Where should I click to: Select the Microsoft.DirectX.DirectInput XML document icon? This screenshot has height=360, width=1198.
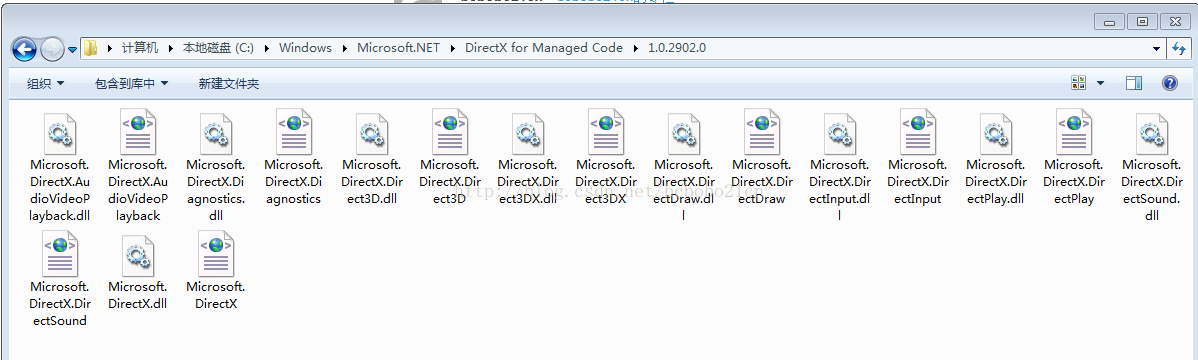coord(917,132)
